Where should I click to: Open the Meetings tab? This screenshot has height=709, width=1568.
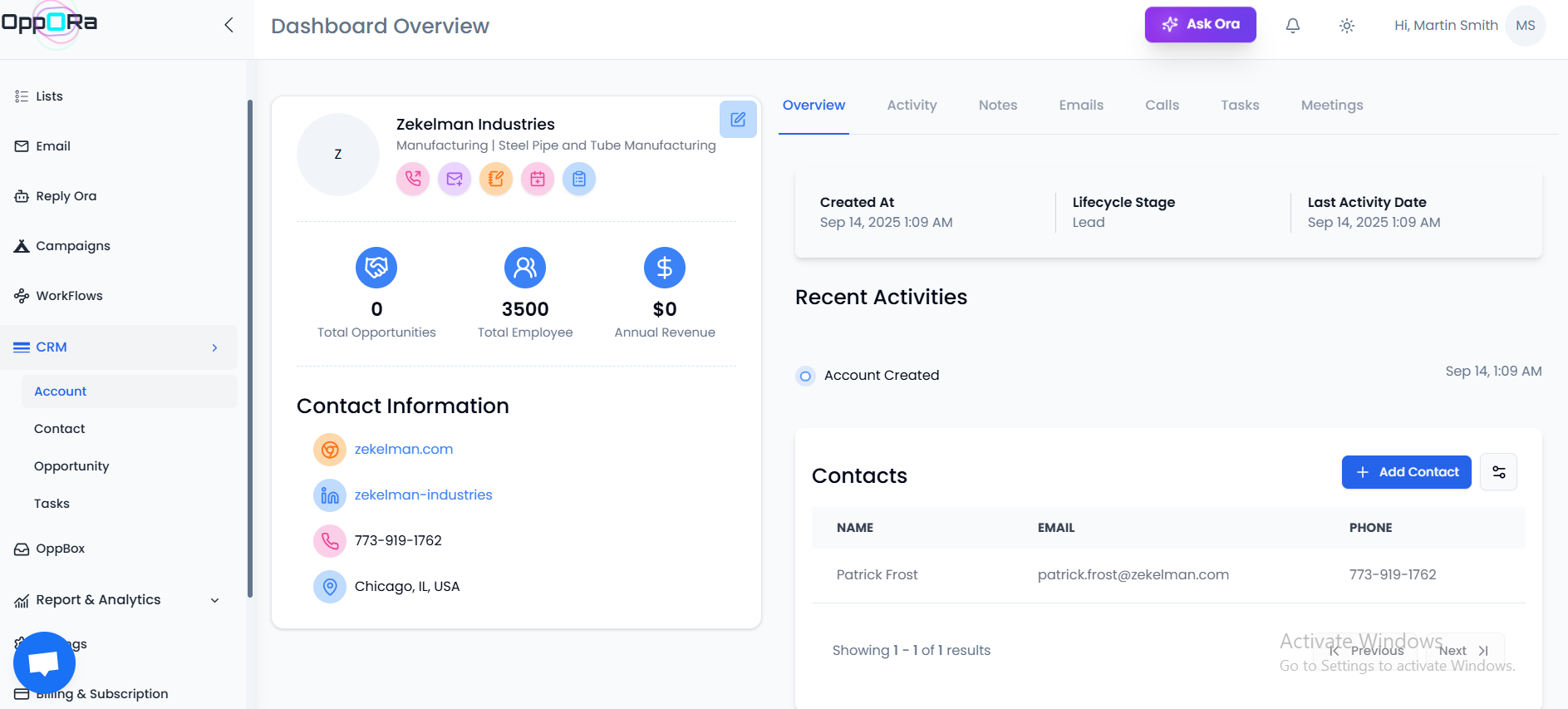tap(1331, 106)
